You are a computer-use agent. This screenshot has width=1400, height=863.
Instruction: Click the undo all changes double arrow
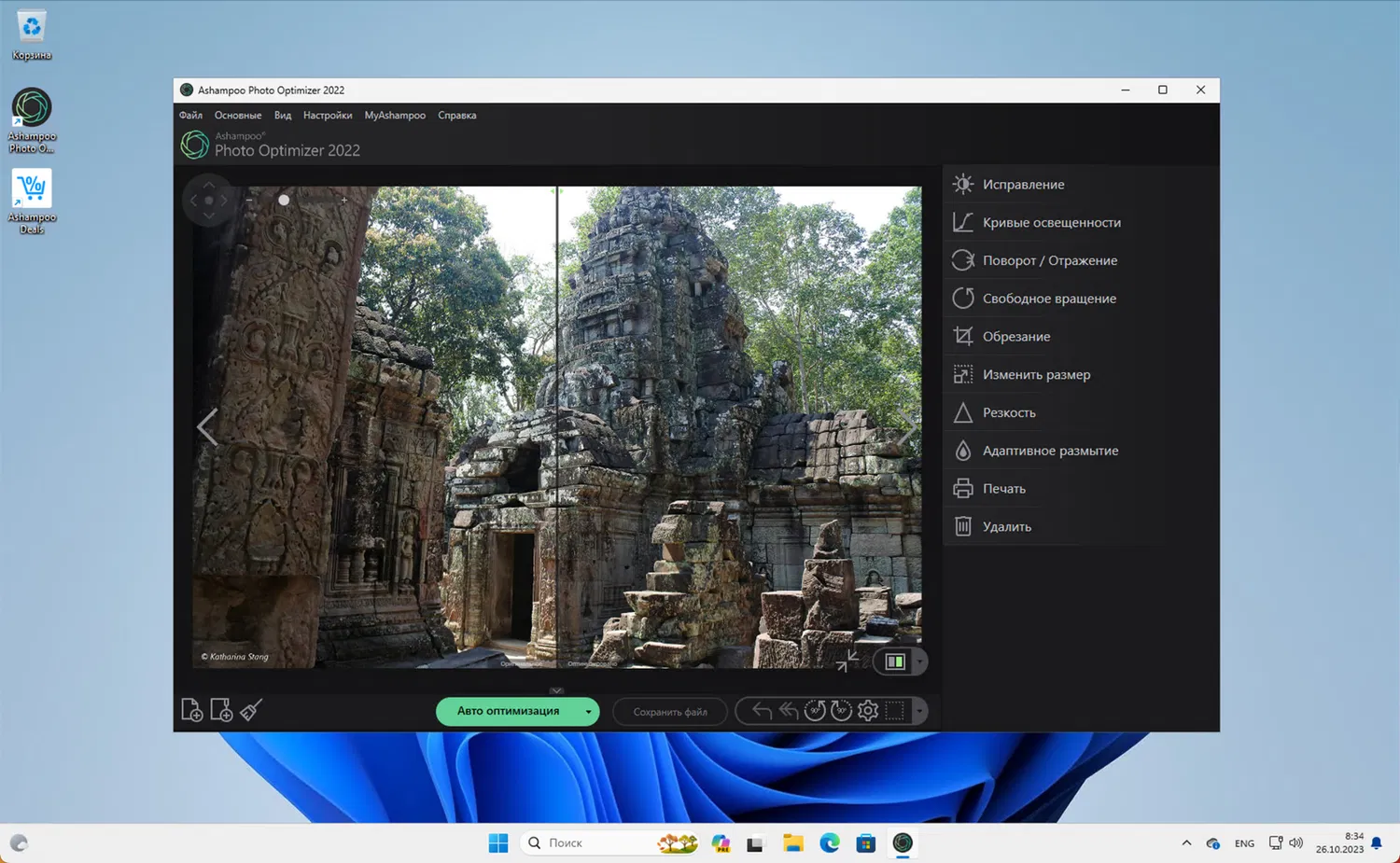(789, 711)
